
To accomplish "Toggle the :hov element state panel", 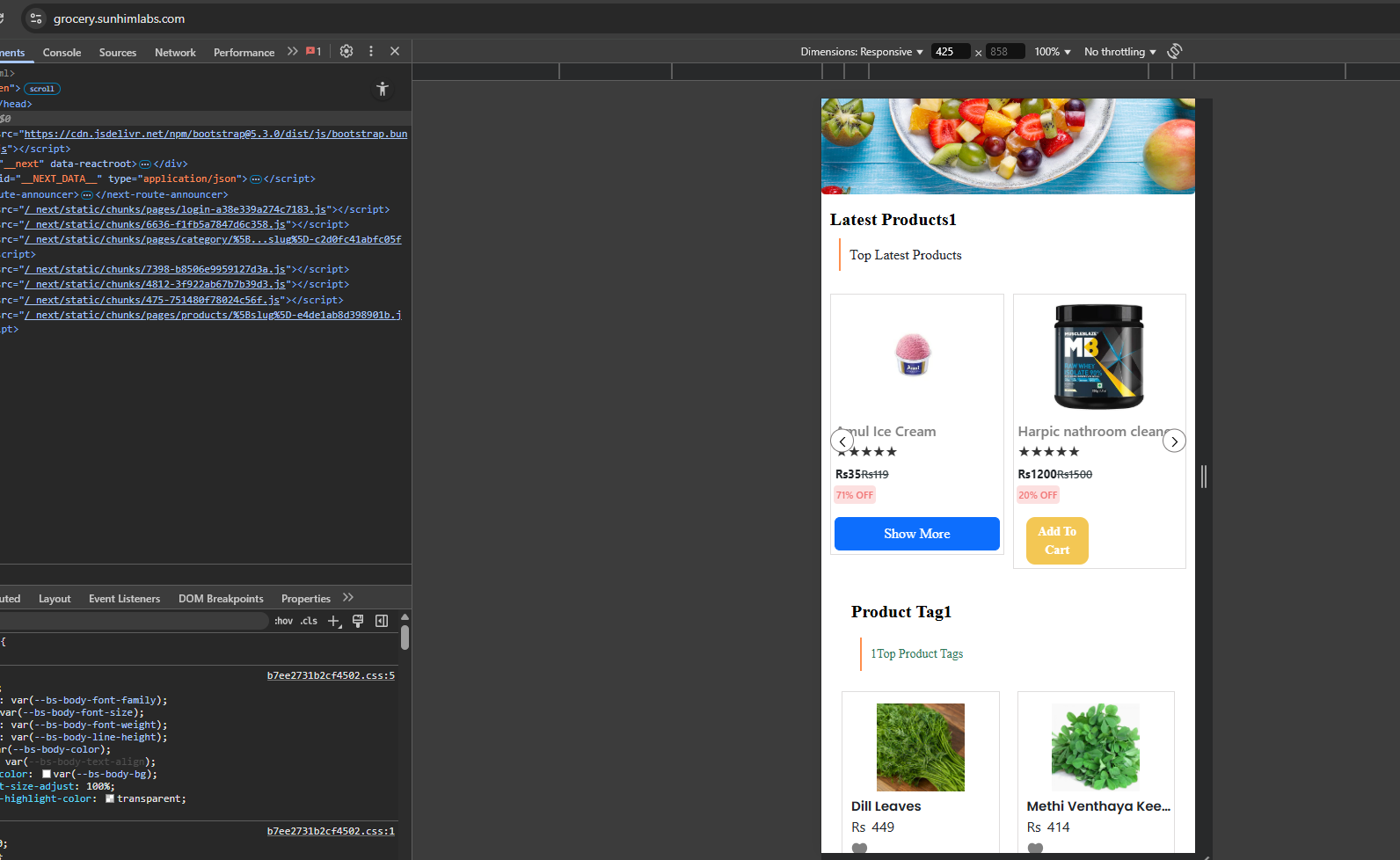I will point(283,621).
